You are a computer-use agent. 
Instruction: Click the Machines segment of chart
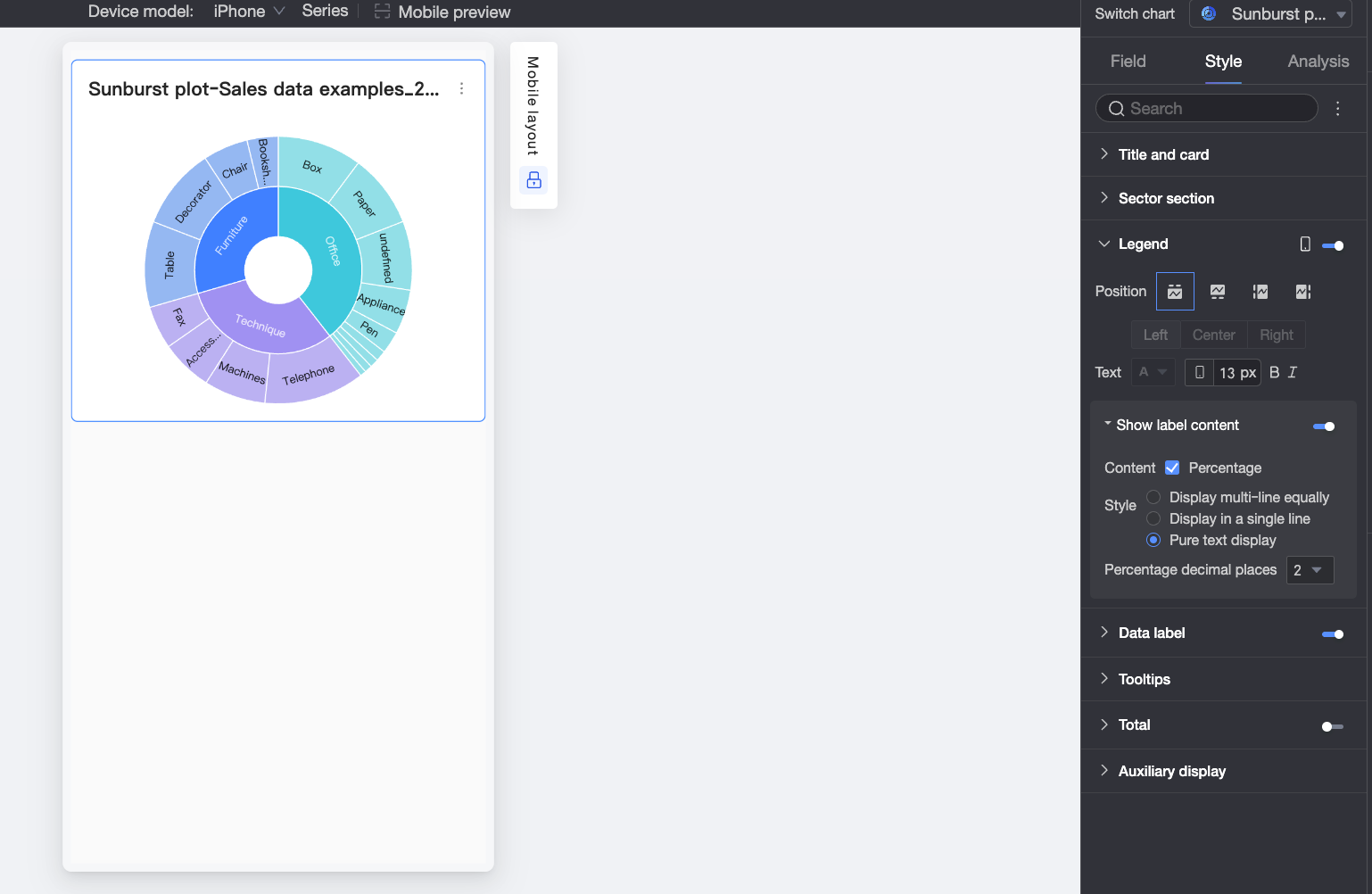click(x=242, y=372)
